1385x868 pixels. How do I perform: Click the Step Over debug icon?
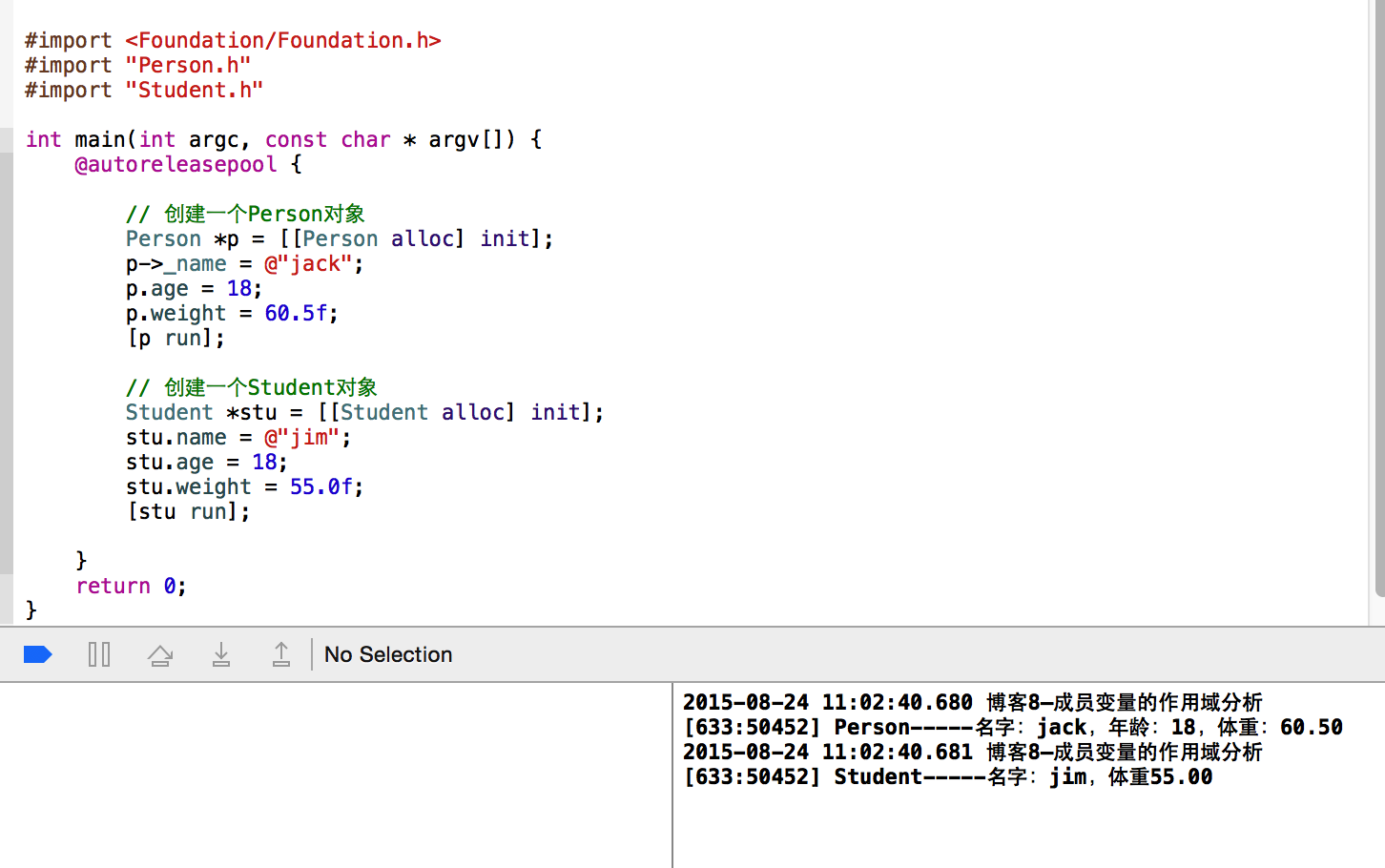coord(160,655)
